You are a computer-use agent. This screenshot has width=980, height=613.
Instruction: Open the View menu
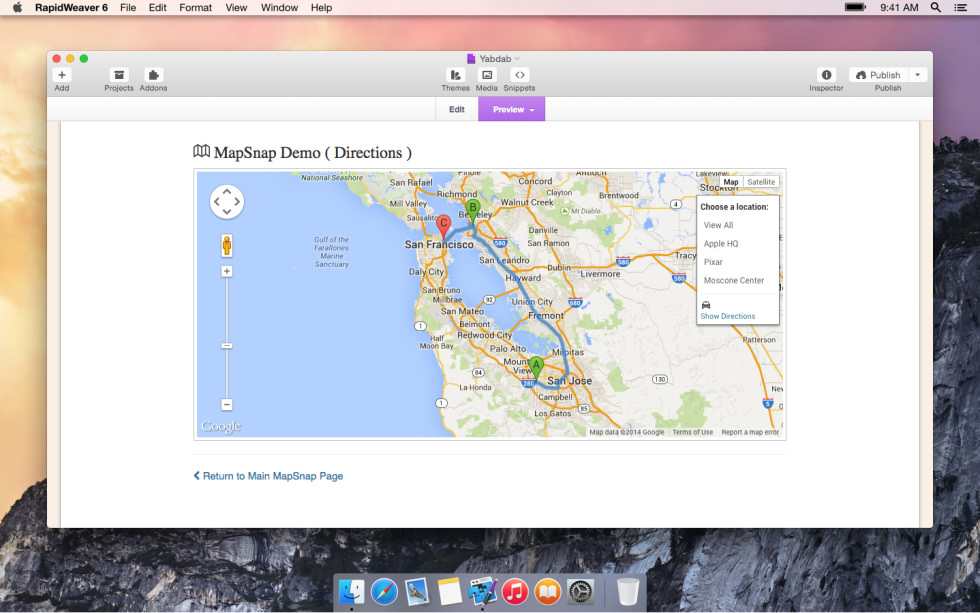pos(236,7)
